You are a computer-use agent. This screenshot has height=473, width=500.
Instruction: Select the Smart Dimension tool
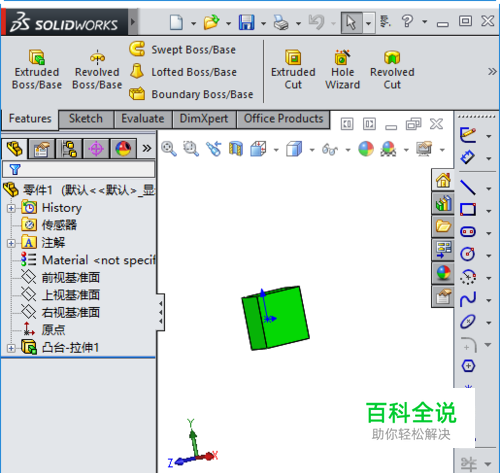[x=468, y=157]
